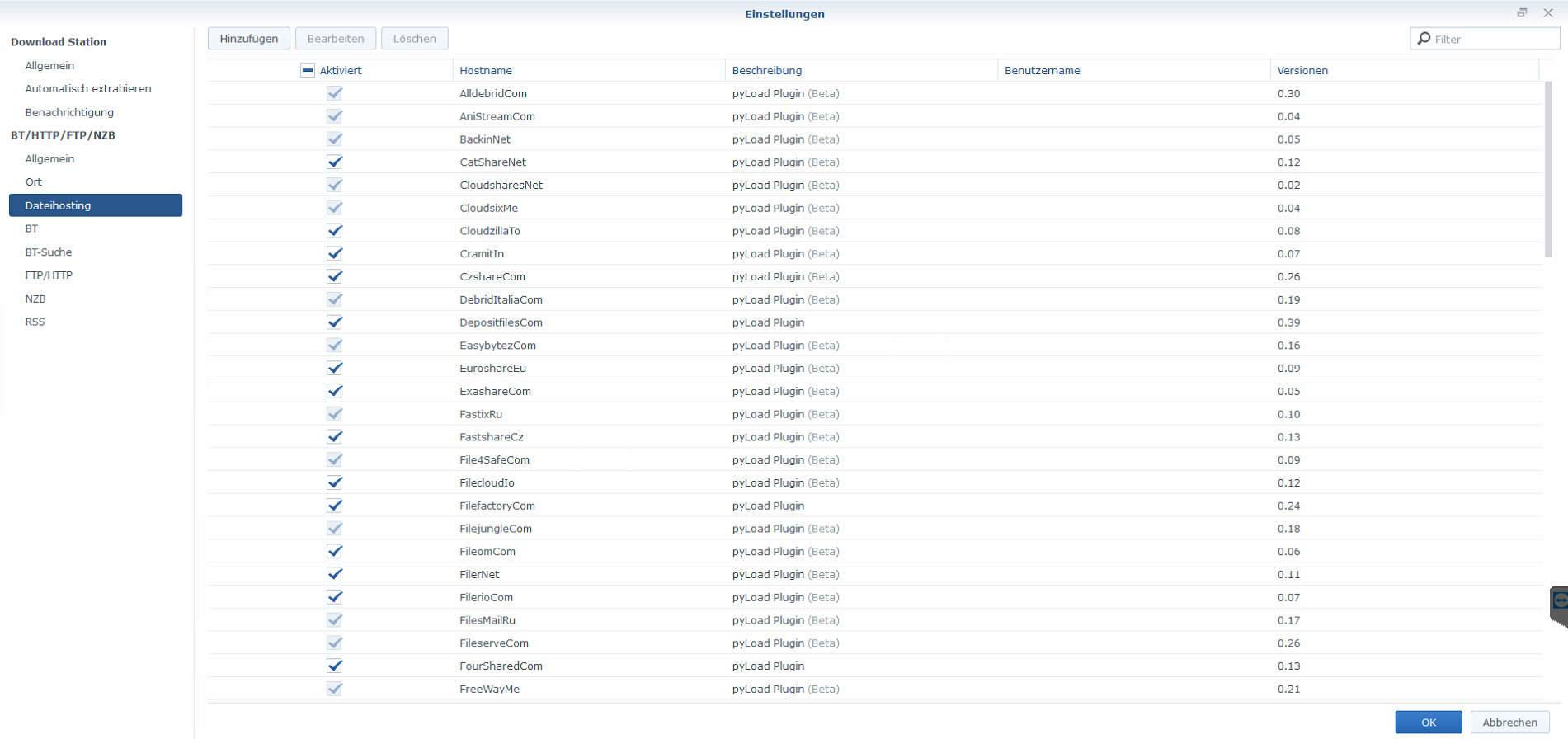This screenshot has width=1568, height=739.
Task: Click the Benutzername column header
Action: click(1134, 70)
